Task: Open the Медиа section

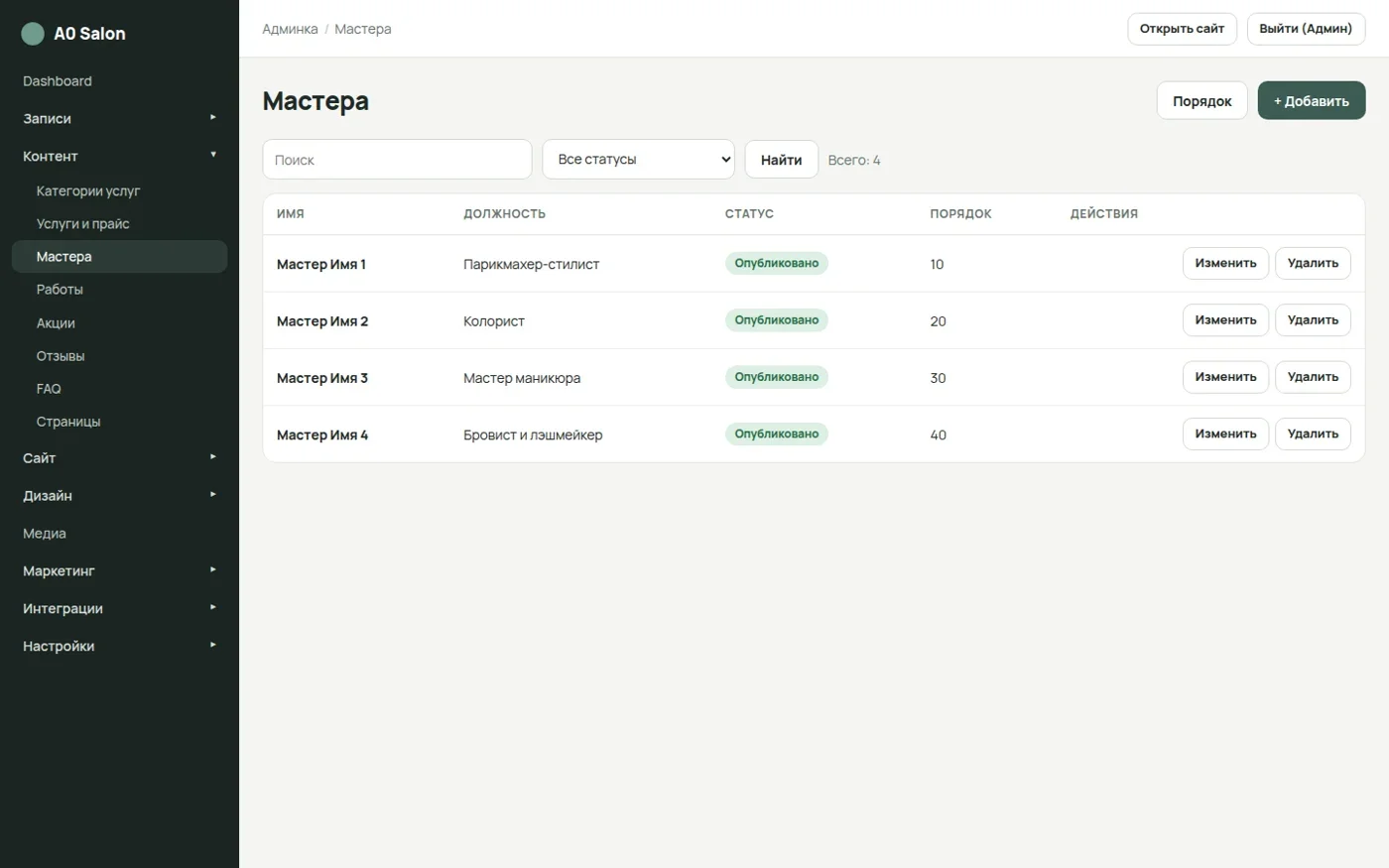Action: point(119,533)
